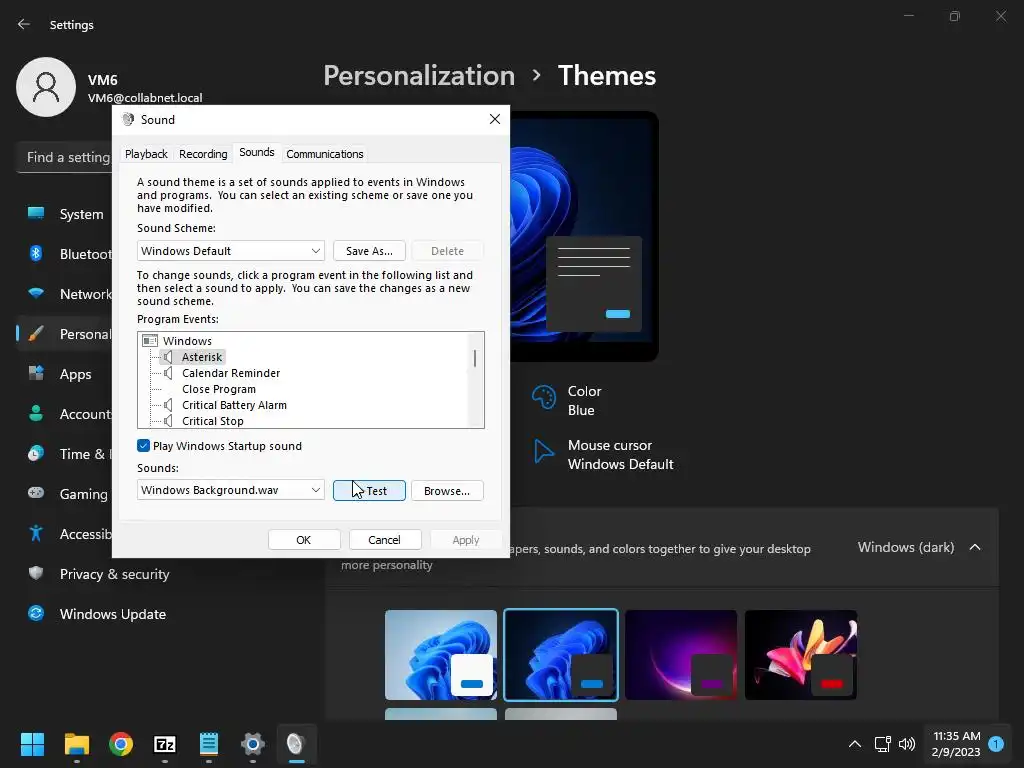Click the Test sound button
The width and height of the screenshot is (1024, 768).
(x=369, y=490)
